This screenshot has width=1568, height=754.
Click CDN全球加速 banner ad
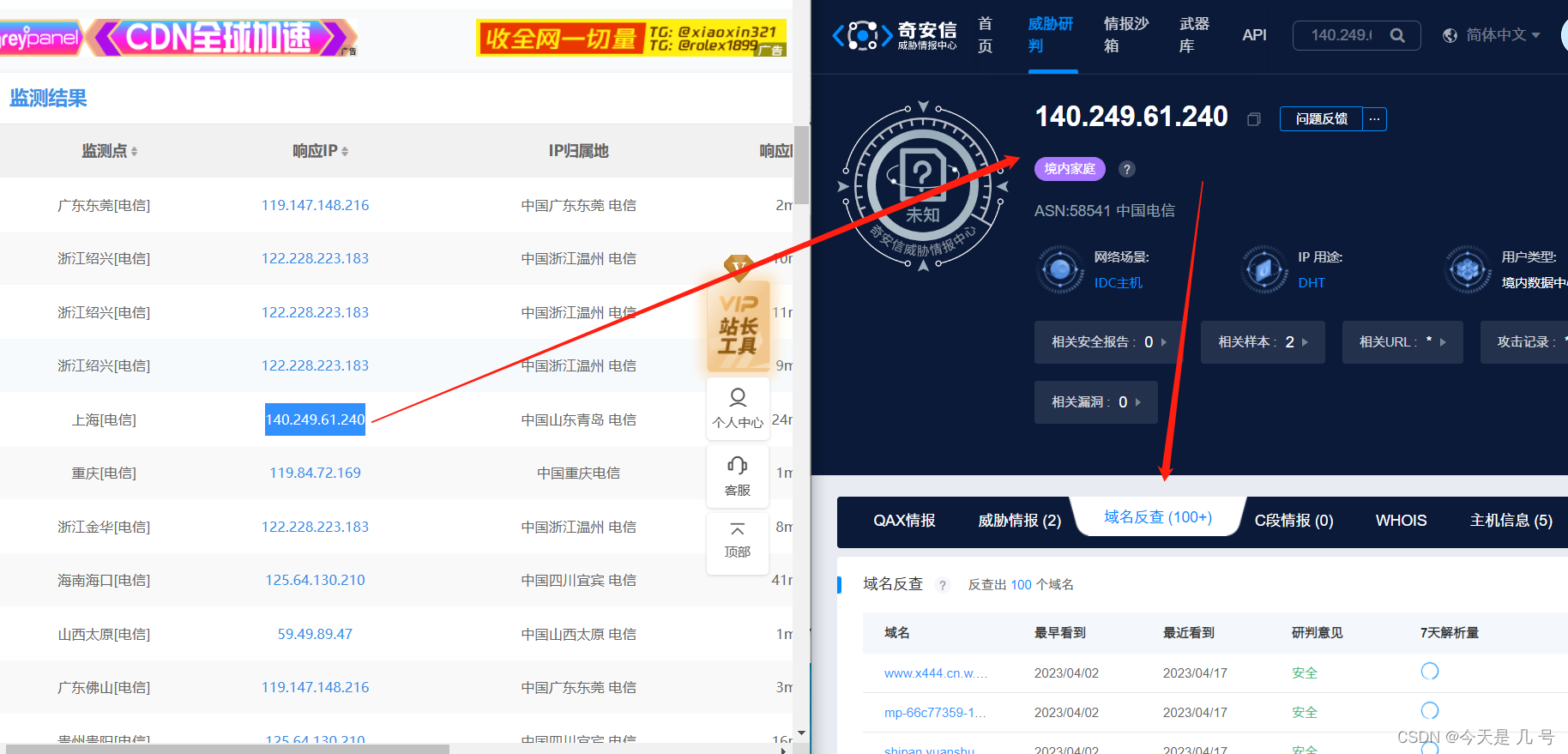pos(223,38)
